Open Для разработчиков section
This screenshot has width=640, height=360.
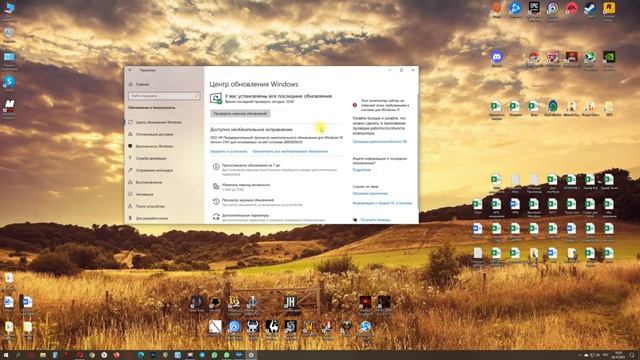click(x=151, y=218)
